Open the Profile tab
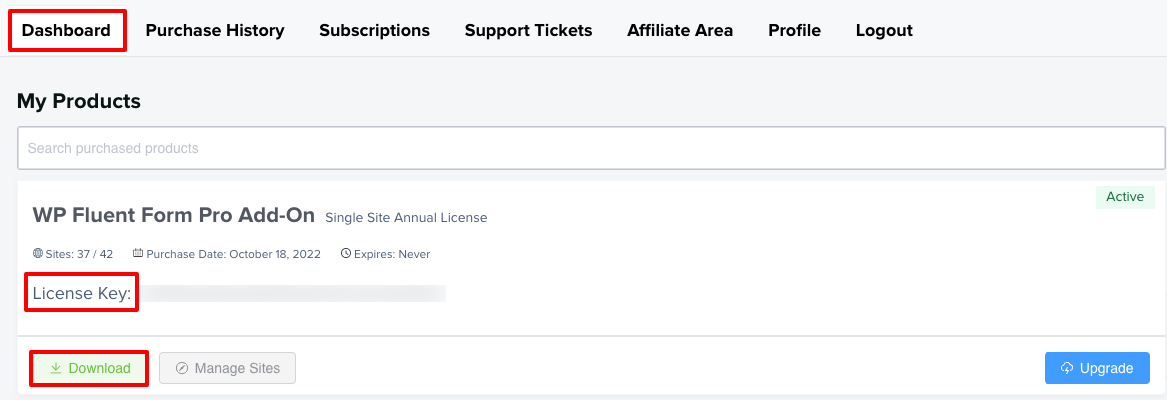This screenshot has width=1167, height=400. (794, 30)
